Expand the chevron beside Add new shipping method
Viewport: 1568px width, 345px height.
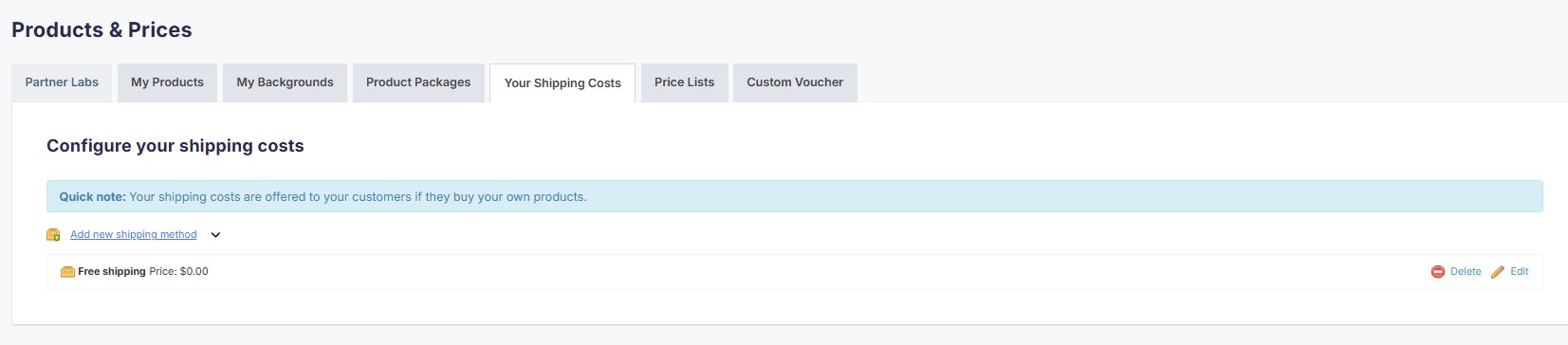[x=215, y=235]
